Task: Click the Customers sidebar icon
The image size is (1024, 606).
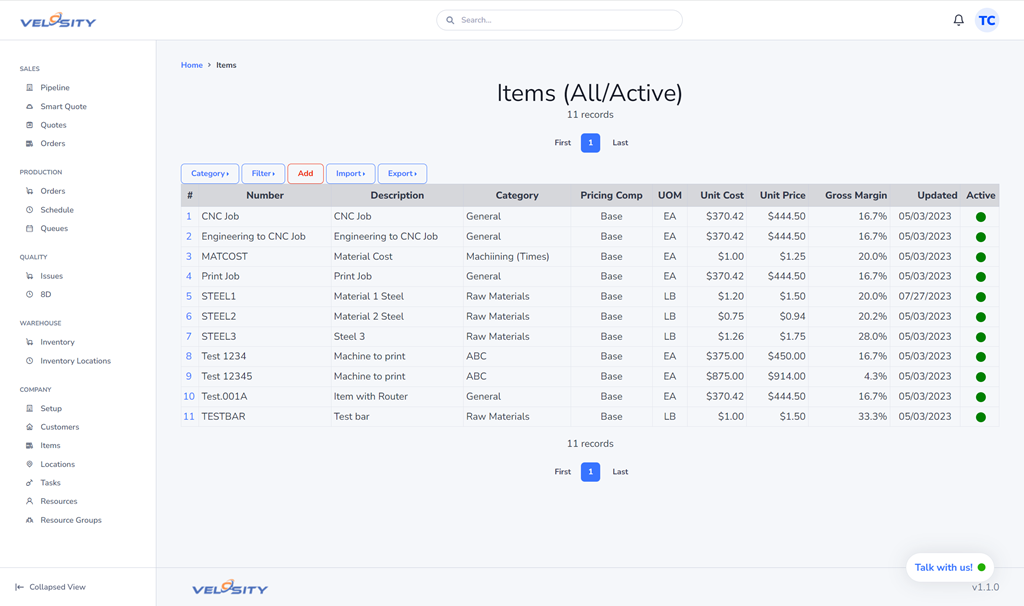Action: pos(29,427)
